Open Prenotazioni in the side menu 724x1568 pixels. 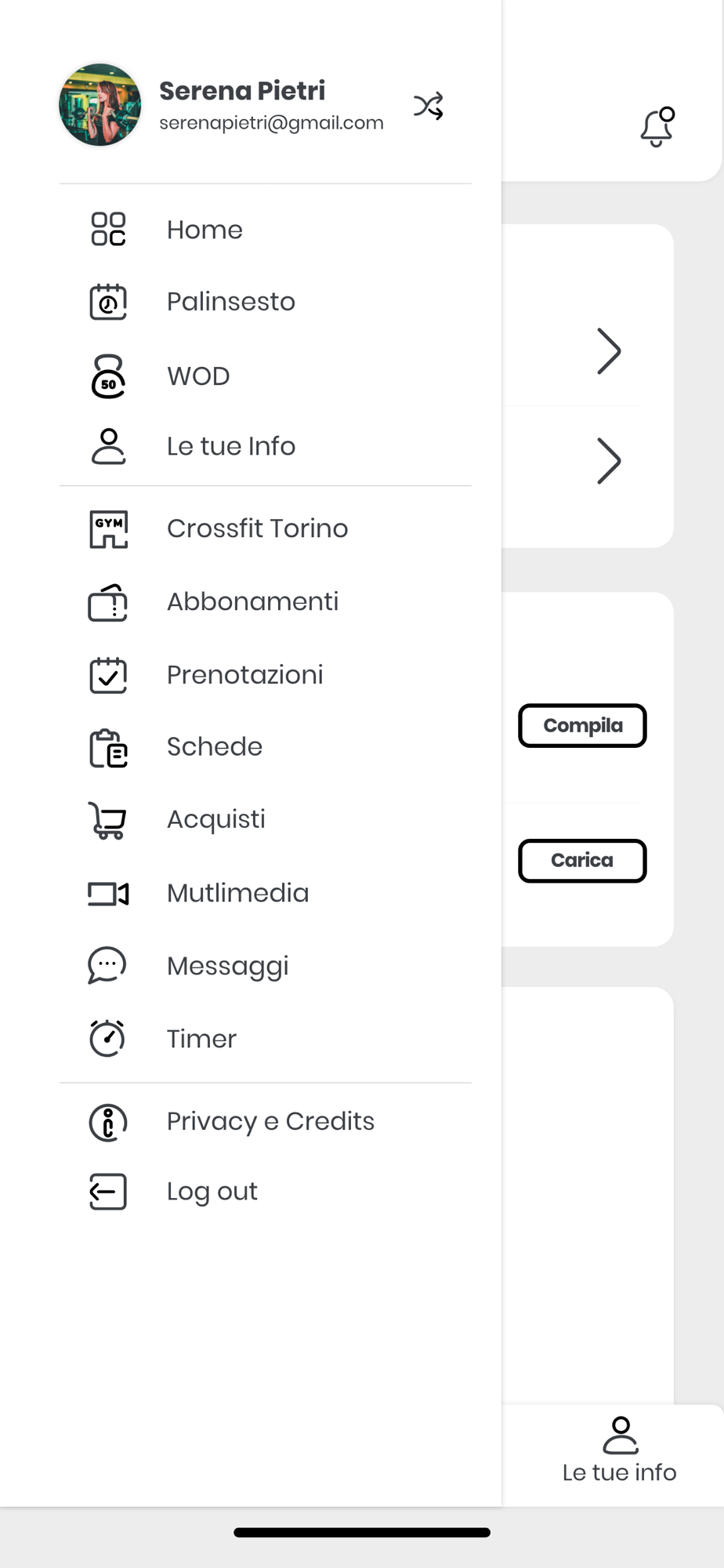[x=244, y=675]
